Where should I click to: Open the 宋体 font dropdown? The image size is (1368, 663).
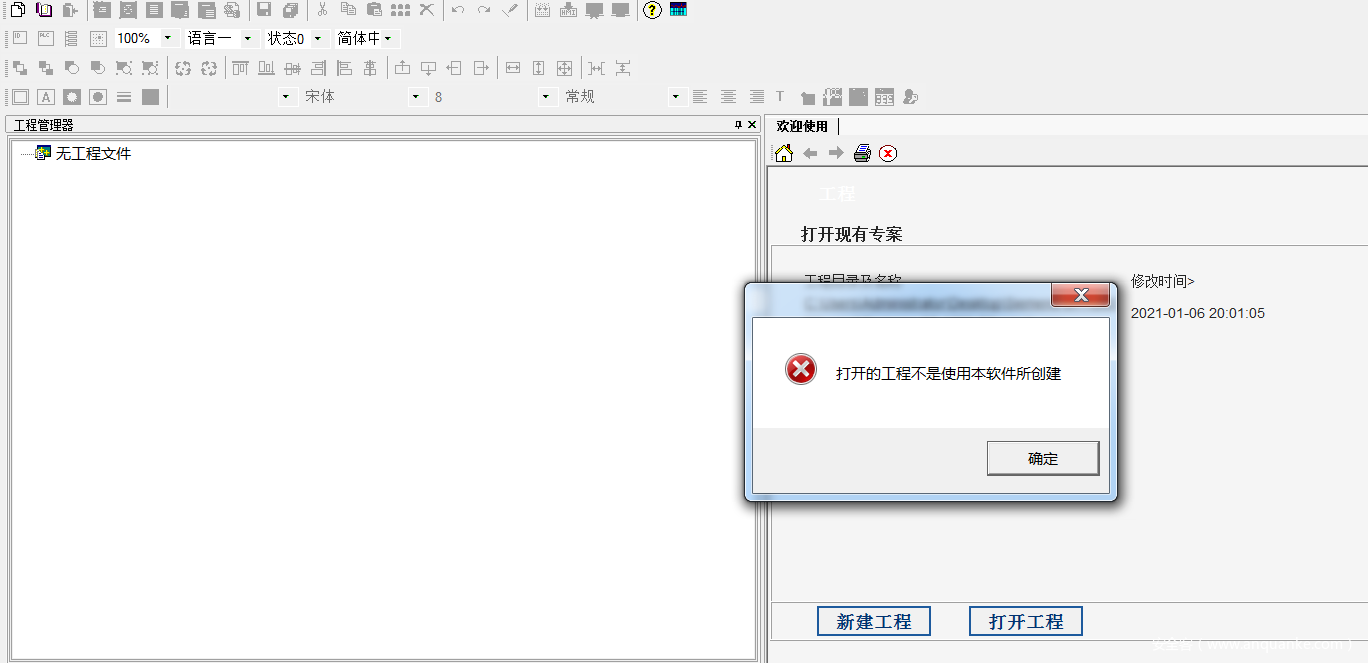[417, 97]
